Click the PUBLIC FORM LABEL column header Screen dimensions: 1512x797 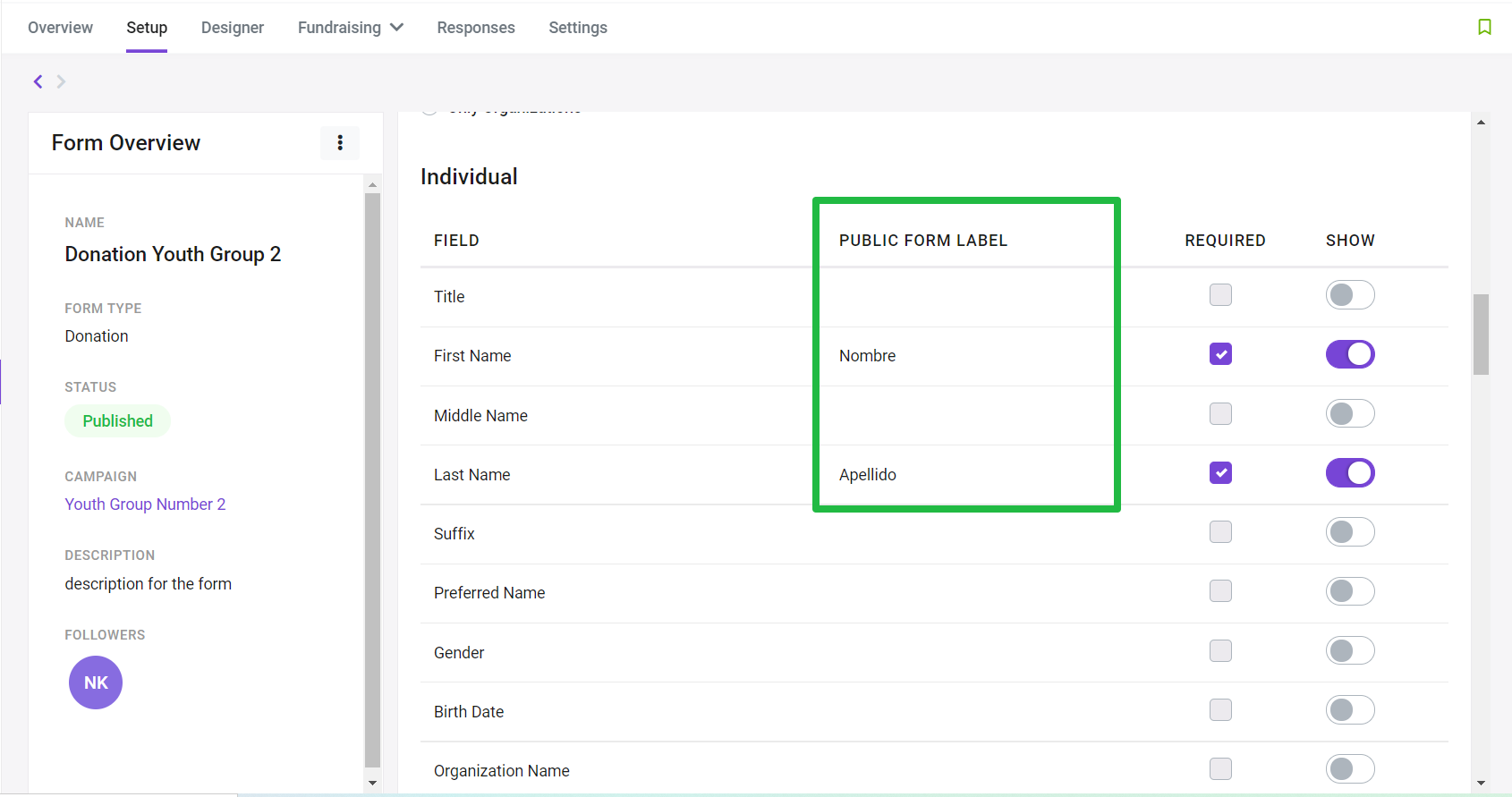[923, 241]
